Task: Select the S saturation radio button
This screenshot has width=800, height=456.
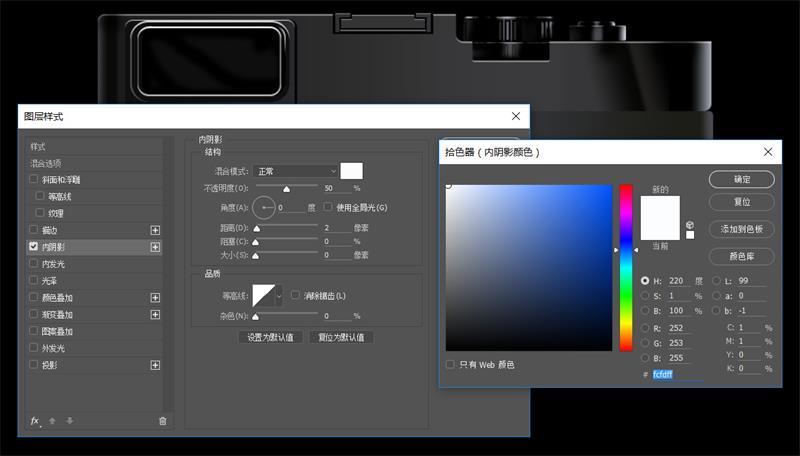Action: 645,296
